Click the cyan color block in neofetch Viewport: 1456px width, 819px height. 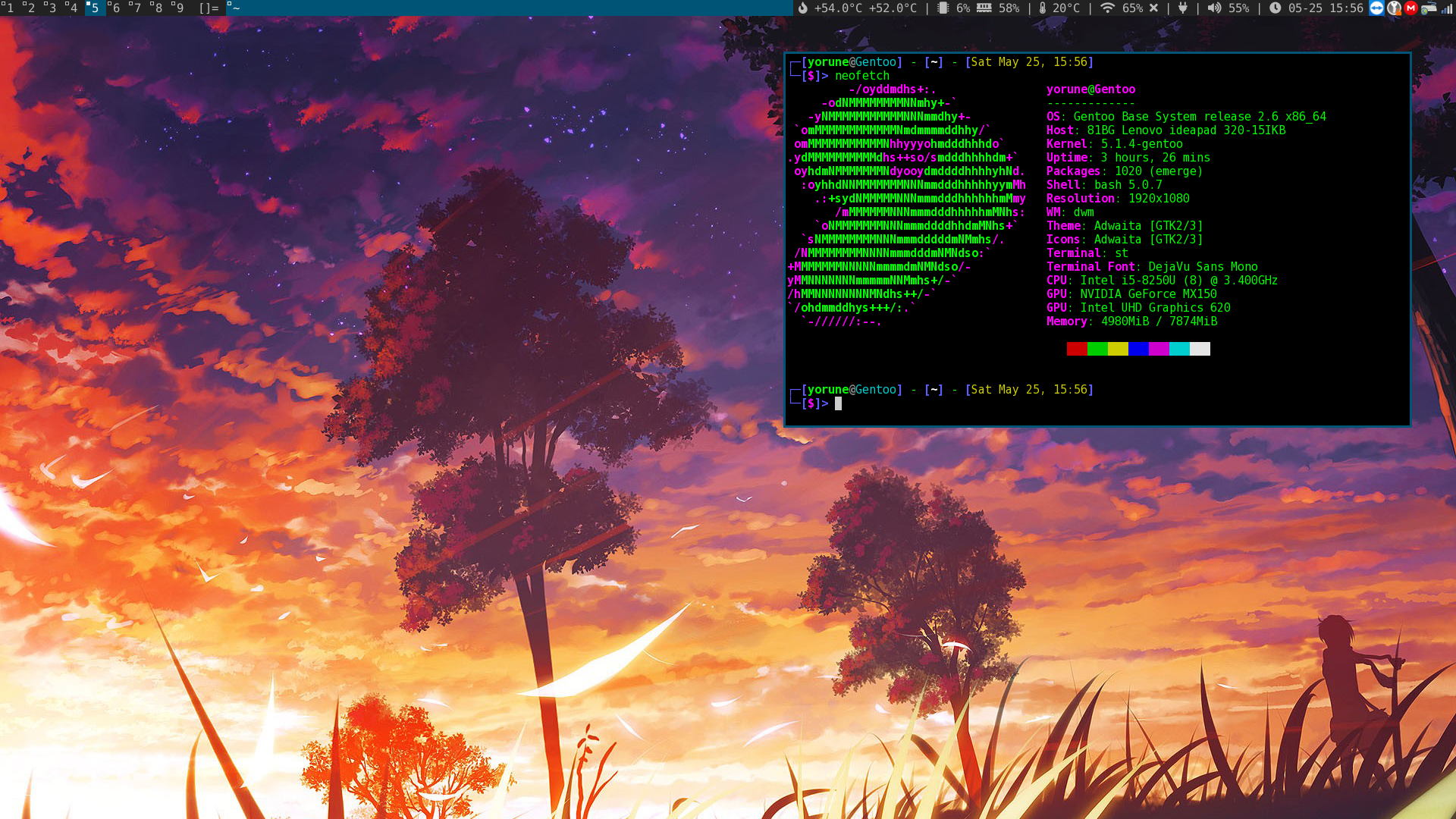pyautogui.click(x=1179, y=349)
